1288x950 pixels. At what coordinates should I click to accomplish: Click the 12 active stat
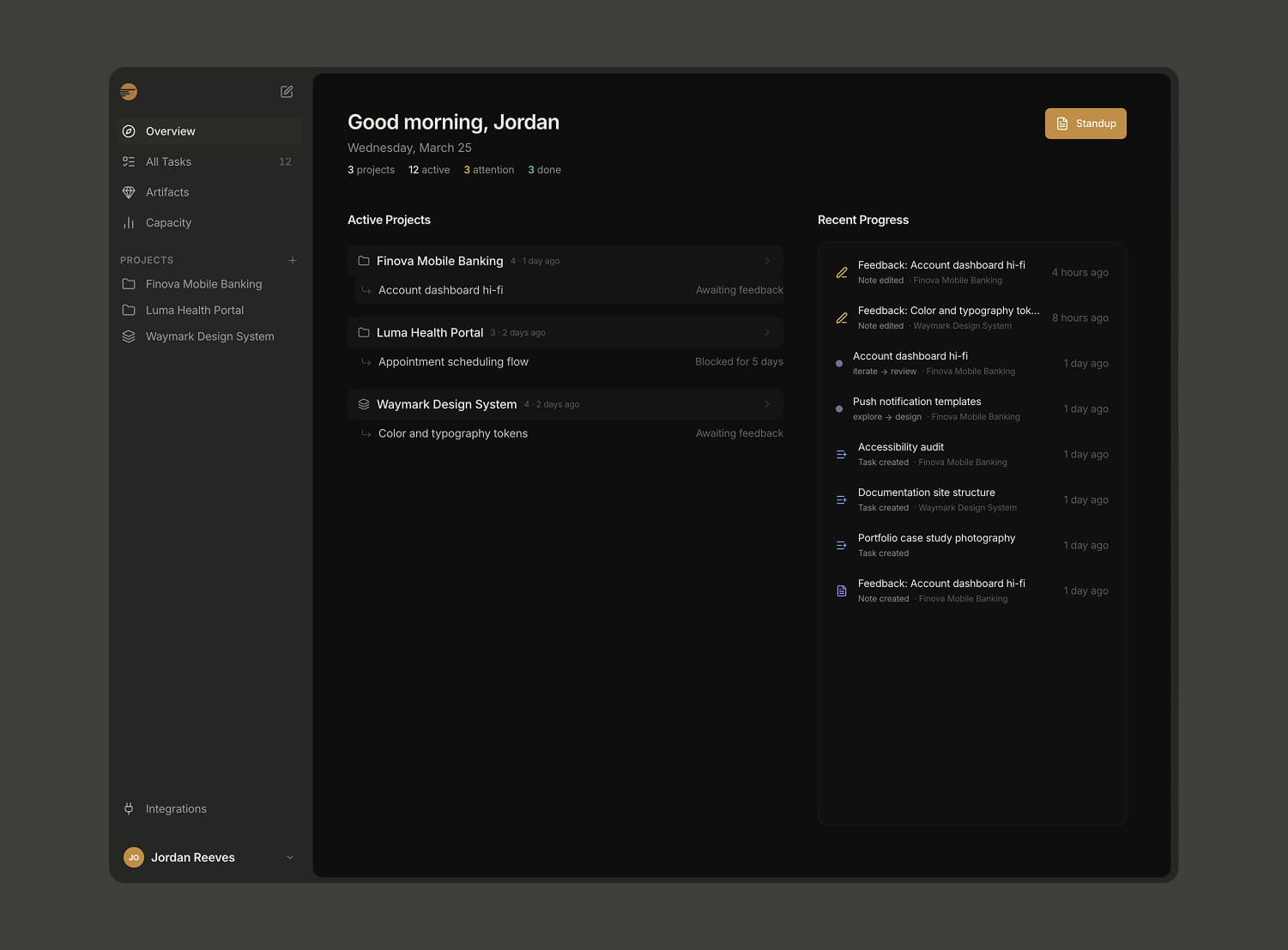click(429, 170)
